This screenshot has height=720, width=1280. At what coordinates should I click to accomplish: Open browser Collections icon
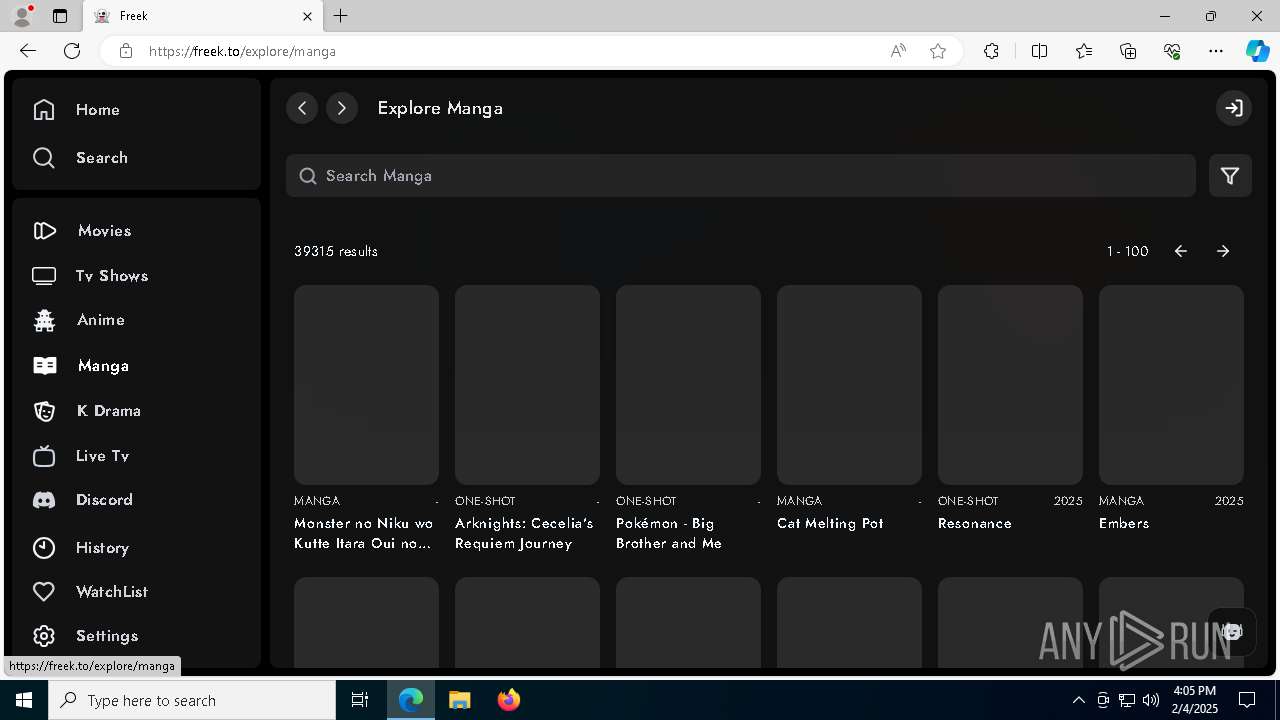tap(1128, 51)
